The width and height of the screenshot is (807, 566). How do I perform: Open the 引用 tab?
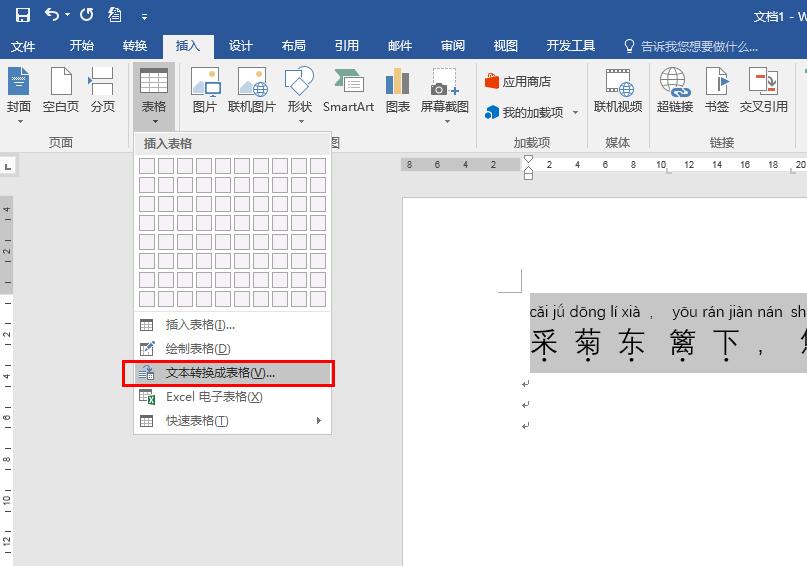(x=346, y=46)
